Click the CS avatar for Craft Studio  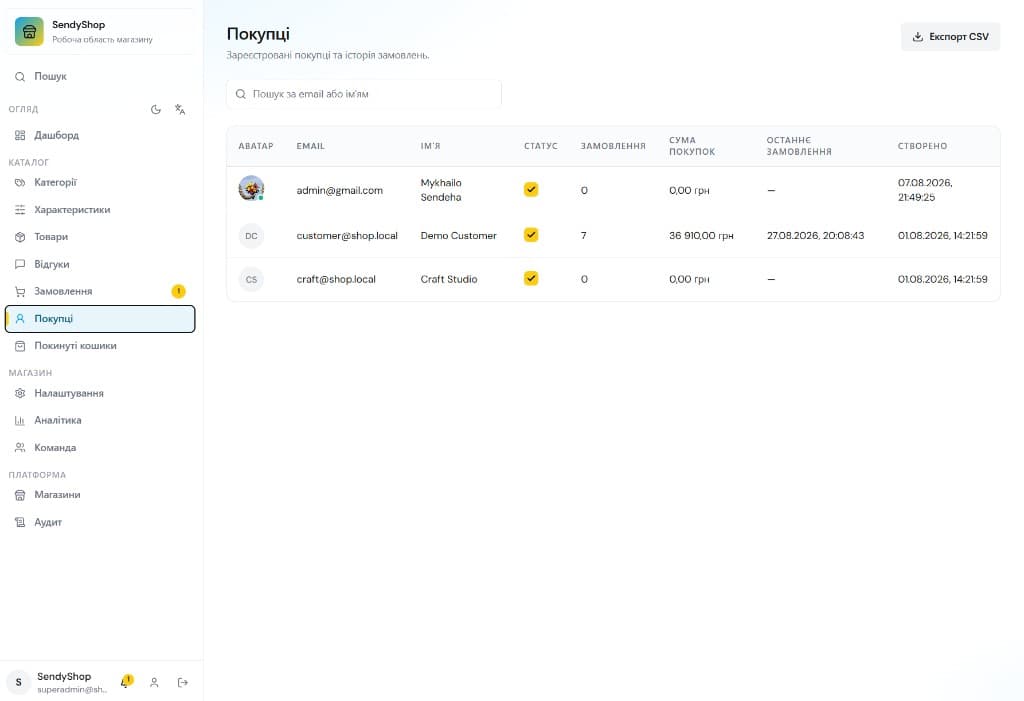point(251,280)
